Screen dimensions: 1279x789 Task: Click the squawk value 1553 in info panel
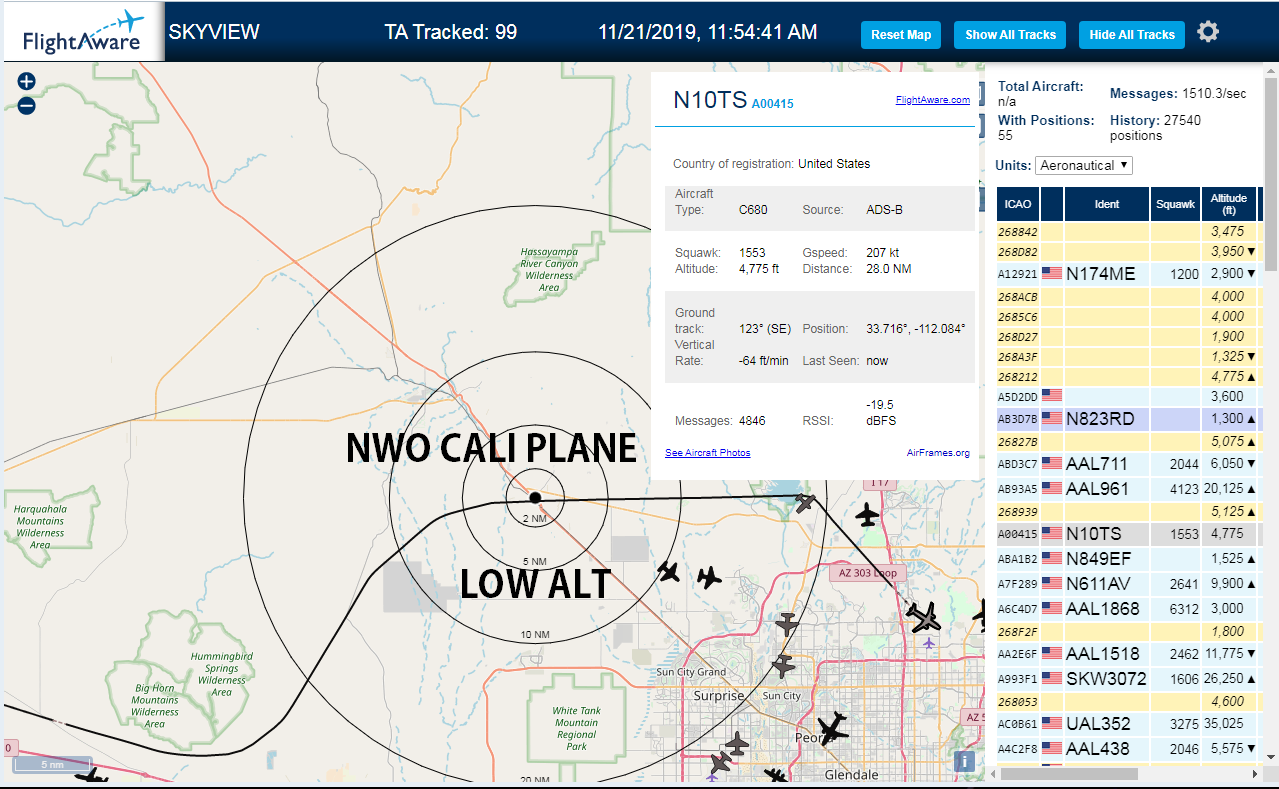tap(752, 253)
